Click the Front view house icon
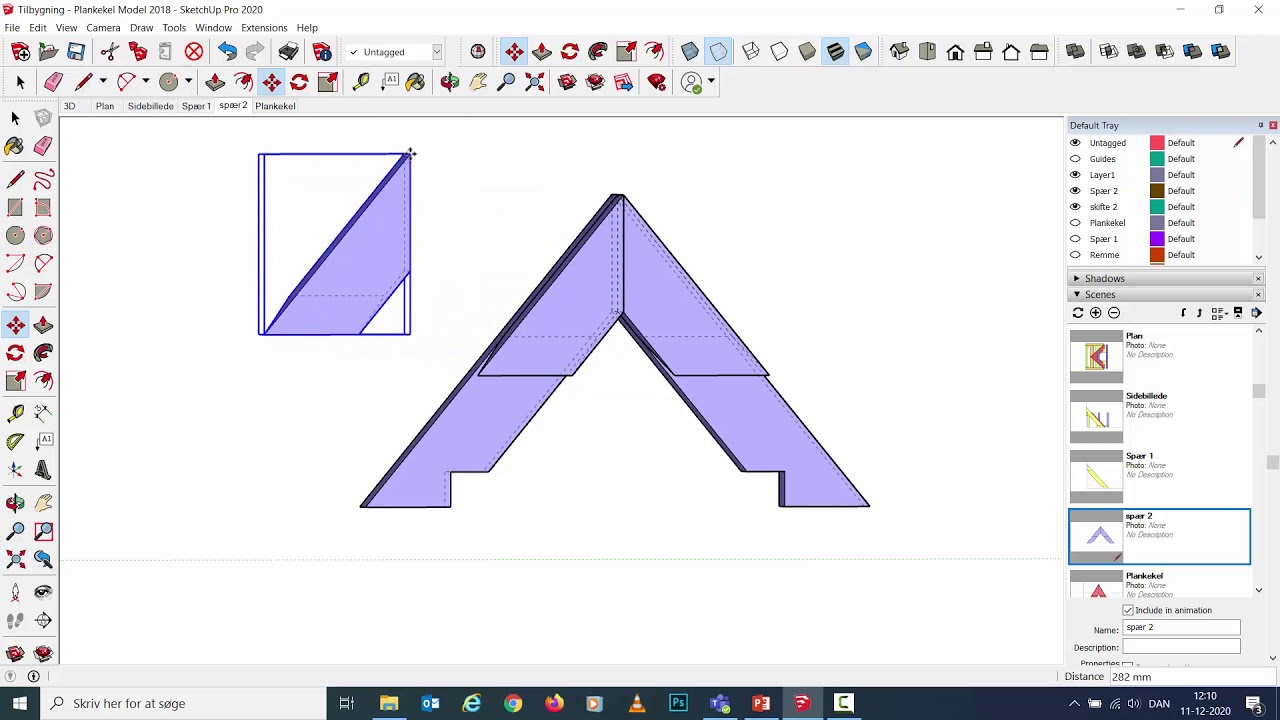1280x720 pixels. (x=955, y=52)
